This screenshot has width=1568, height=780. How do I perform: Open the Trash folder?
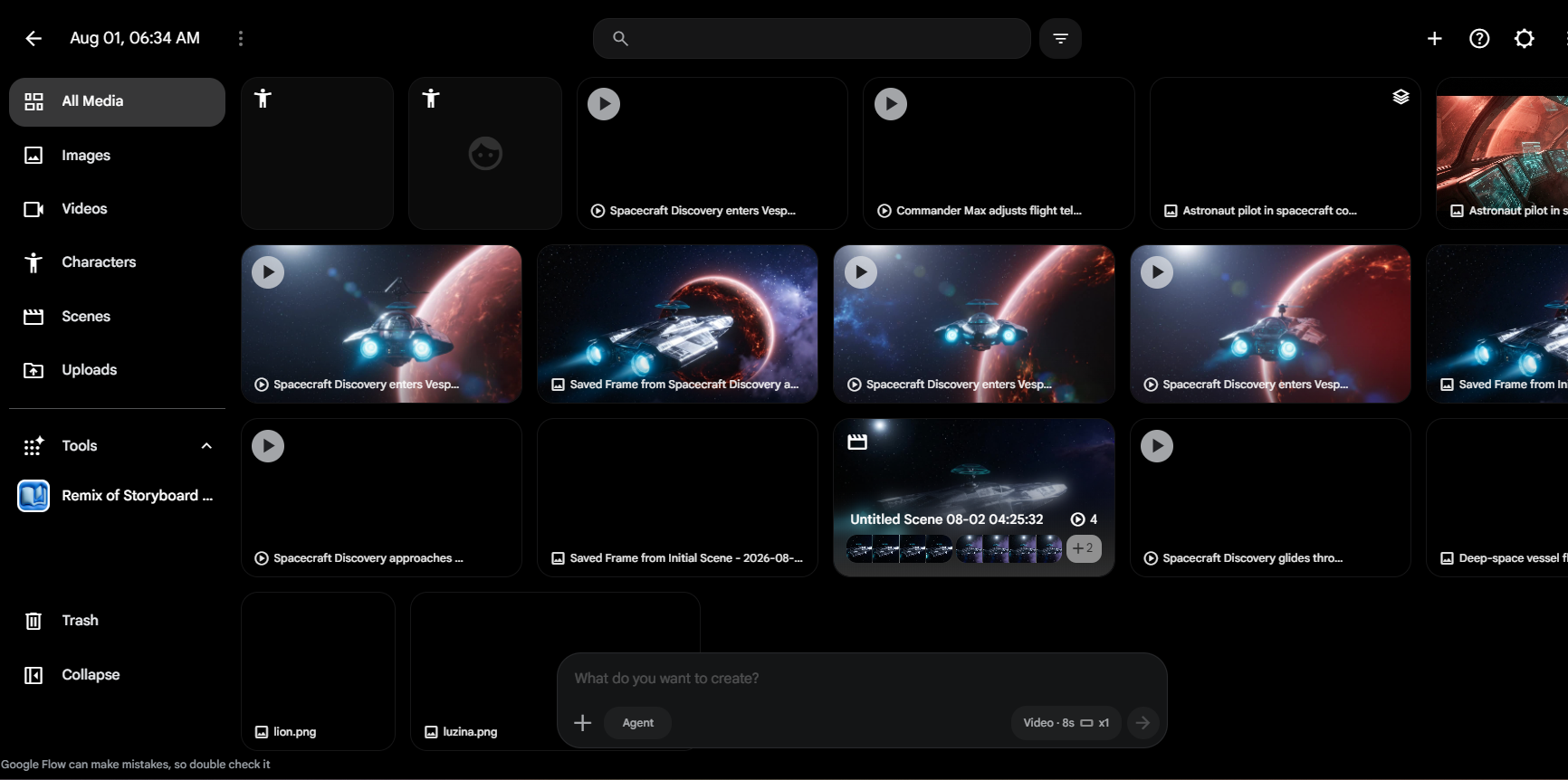click(117, 621)
